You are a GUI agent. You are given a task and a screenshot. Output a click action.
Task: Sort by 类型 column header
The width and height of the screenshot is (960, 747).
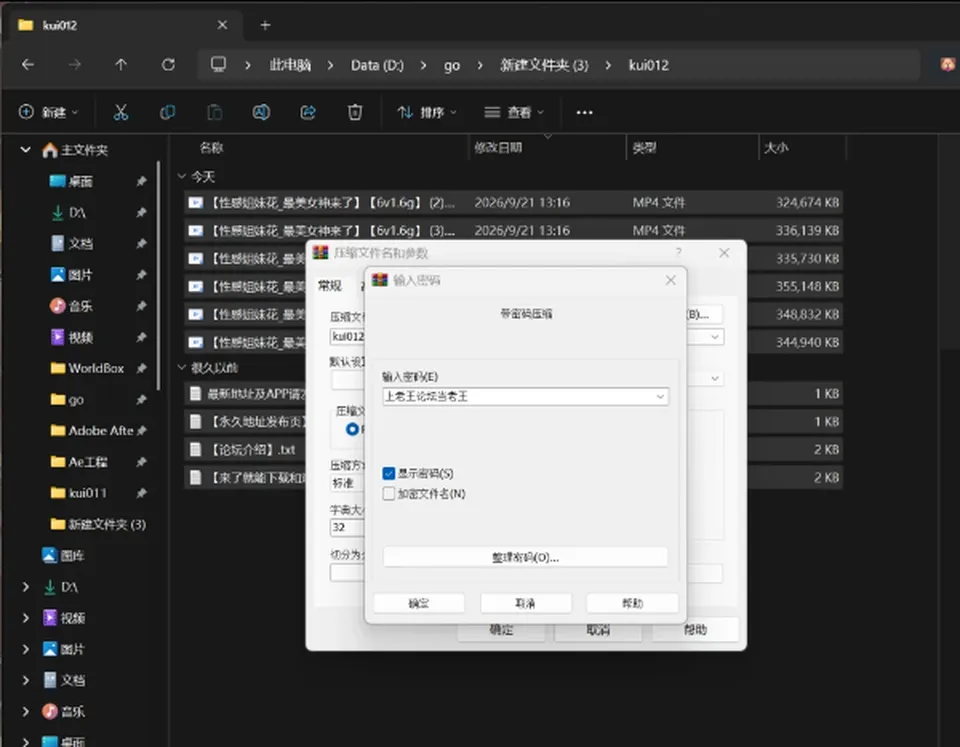point(645,148)
